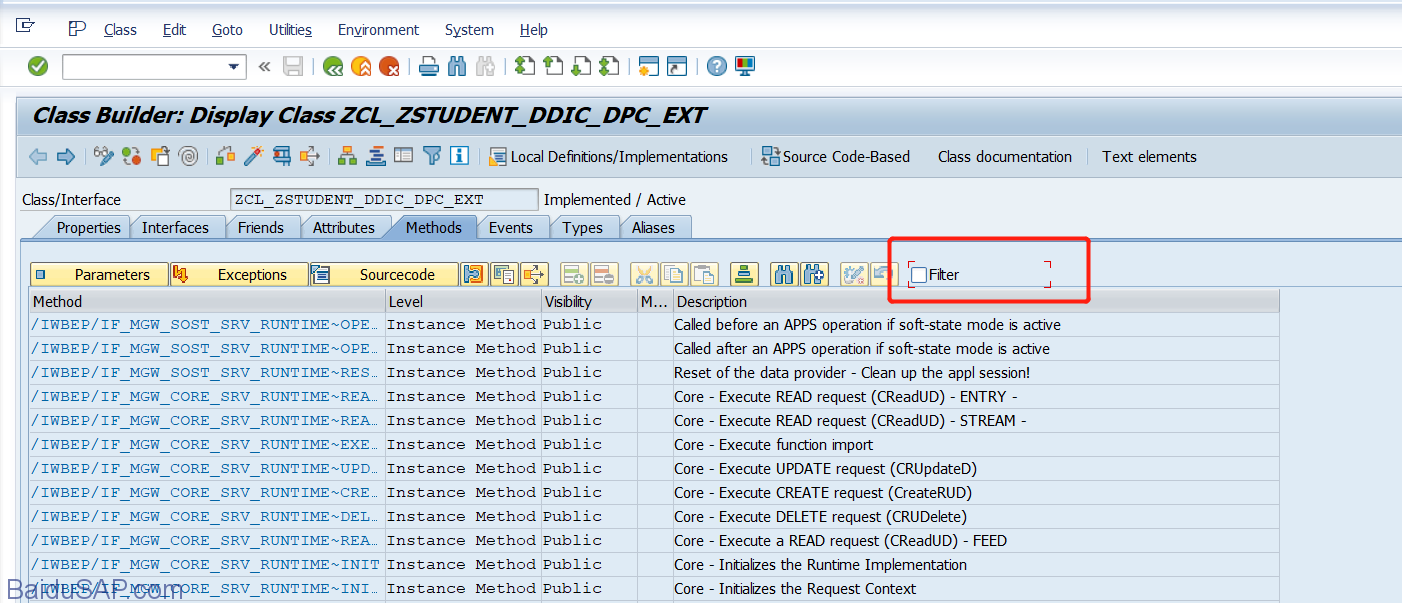Click the magic wand Activate icon
1402x603 pixels.
tap(254, 156)
